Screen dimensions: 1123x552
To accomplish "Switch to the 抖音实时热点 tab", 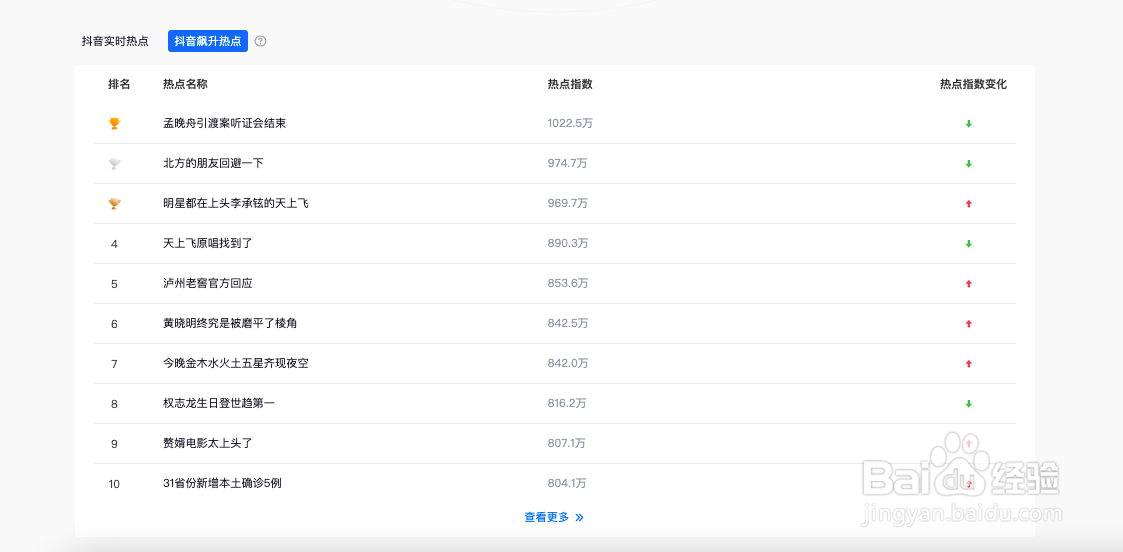I will [115, 41].
